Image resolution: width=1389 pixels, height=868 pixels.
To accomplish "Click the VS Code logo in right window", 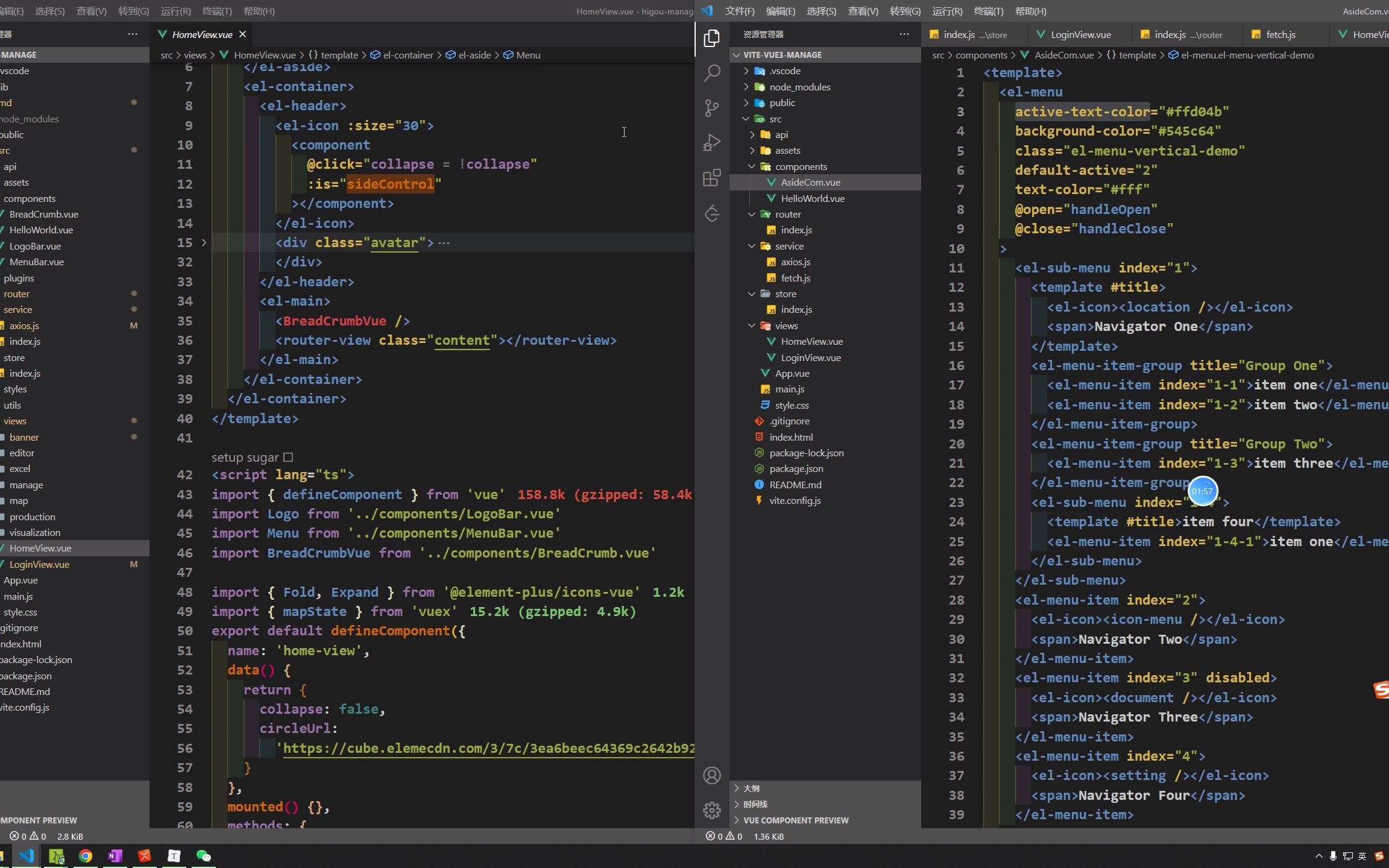I will (x=708, y=11).
